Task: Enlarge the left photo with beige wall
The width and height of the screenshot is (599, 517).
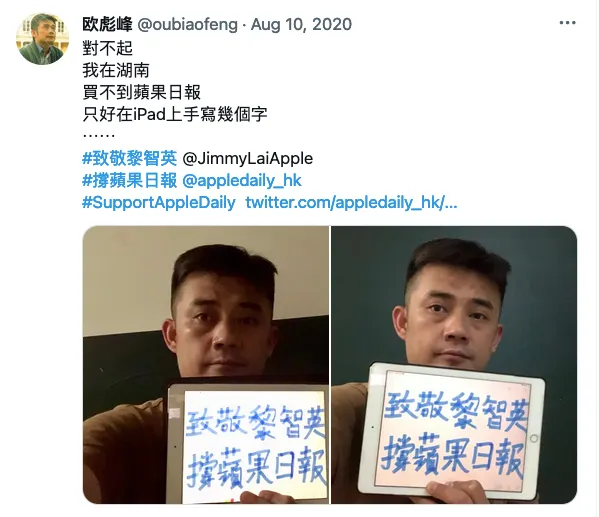Action: tap(206, 365)
